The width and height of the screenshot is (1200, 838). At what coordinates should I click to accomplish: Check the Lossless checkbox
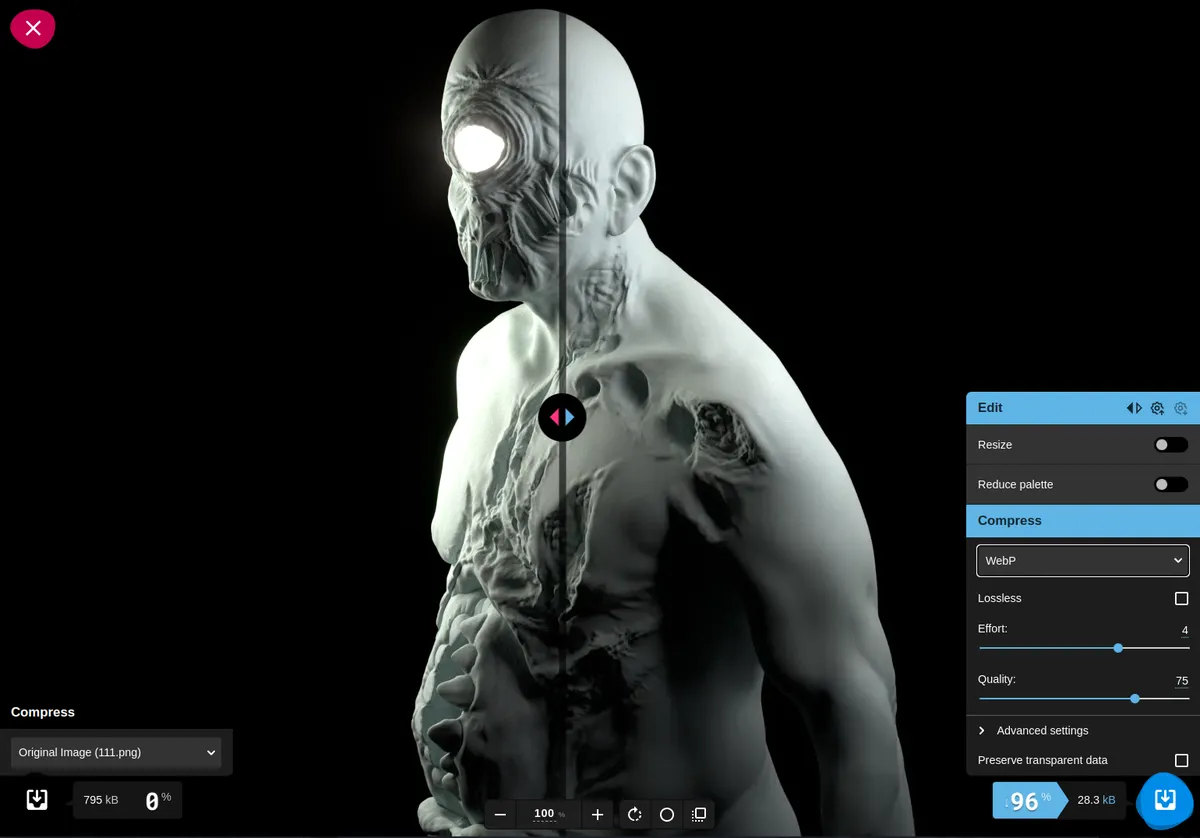[x=1182, y=599]
